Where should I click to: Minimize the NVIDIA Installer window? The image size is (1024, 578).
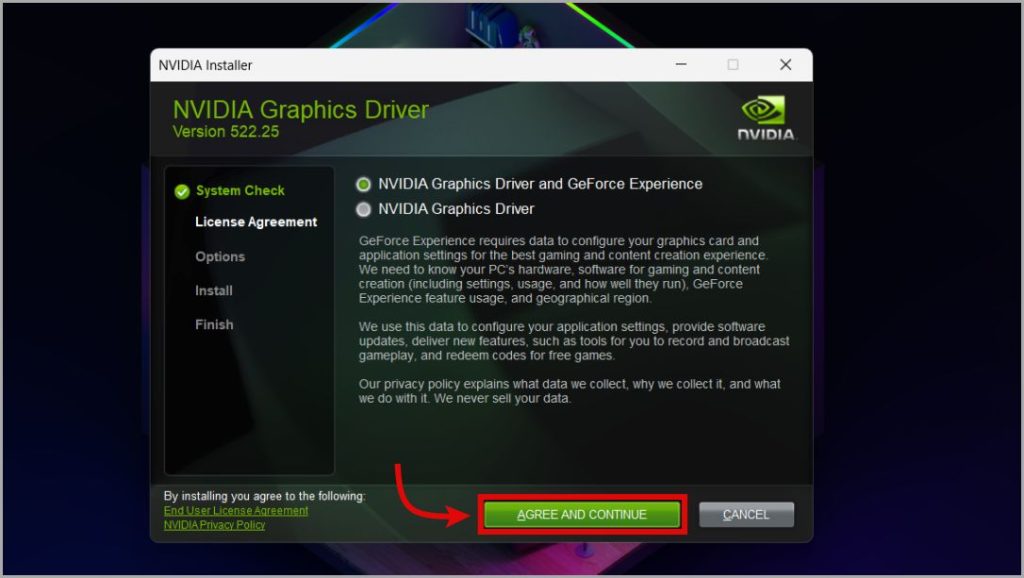click(681, 65)
